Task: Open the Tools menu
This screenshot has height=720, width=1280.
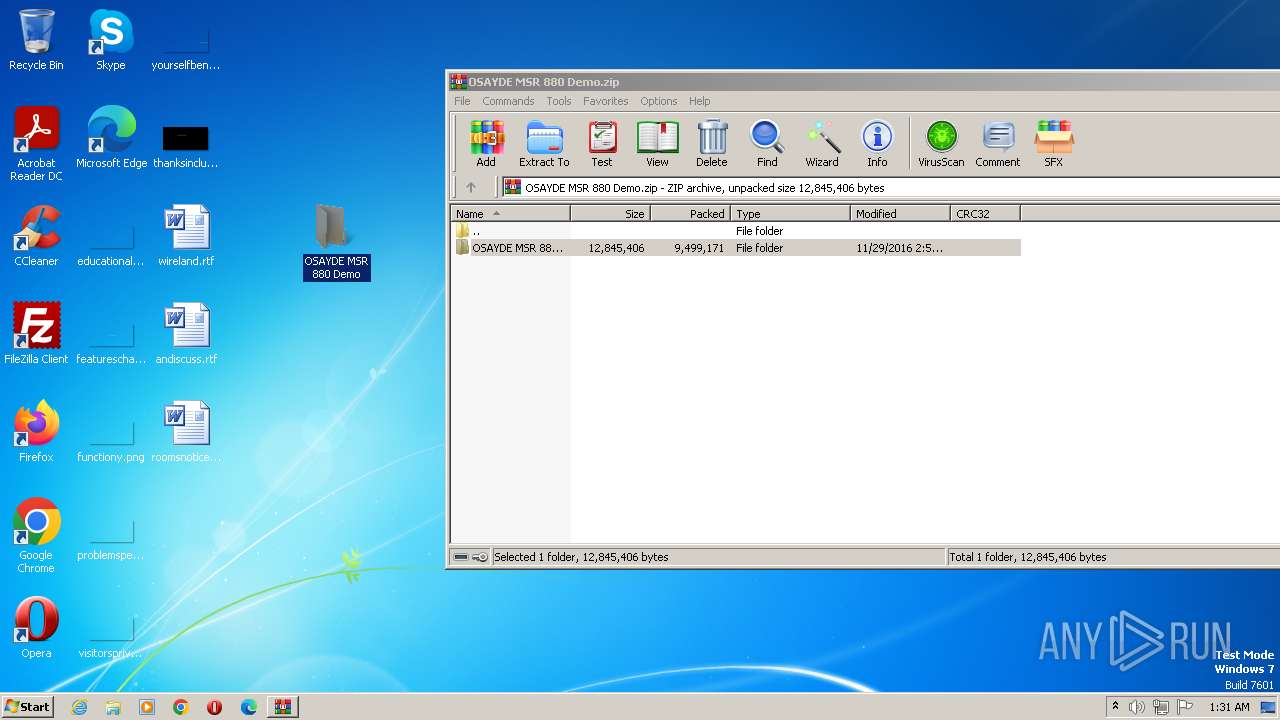Action: click(559, 101)
